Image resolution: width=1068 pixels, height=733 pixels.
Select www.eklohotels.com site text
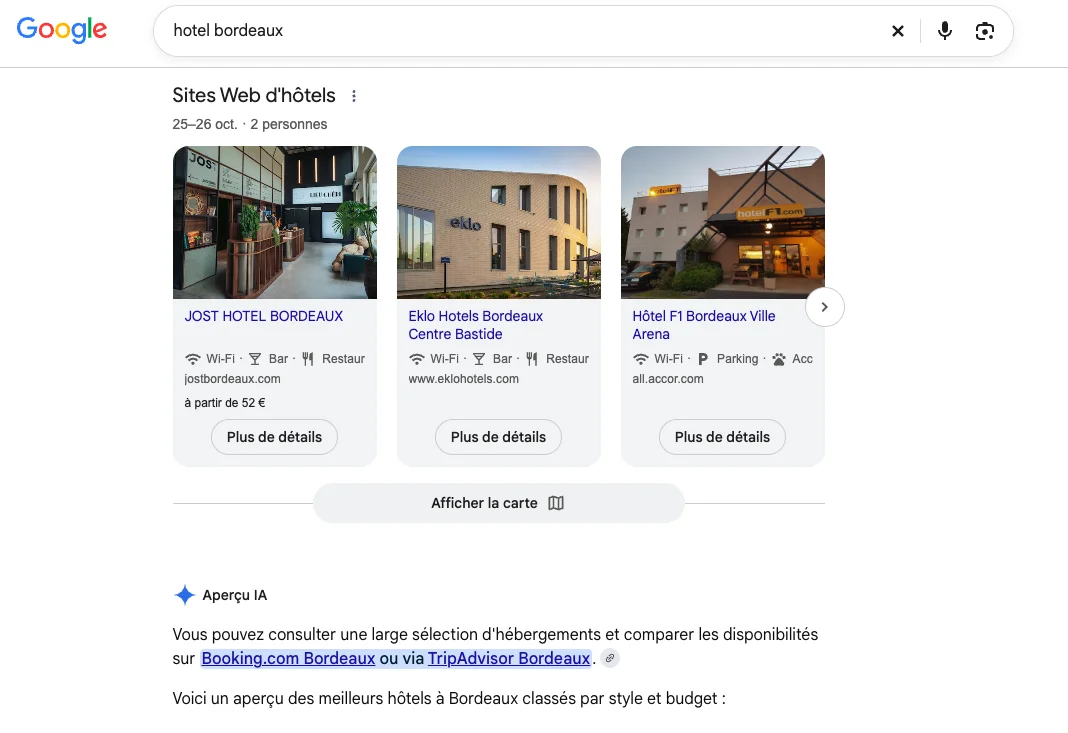[463, 379]
